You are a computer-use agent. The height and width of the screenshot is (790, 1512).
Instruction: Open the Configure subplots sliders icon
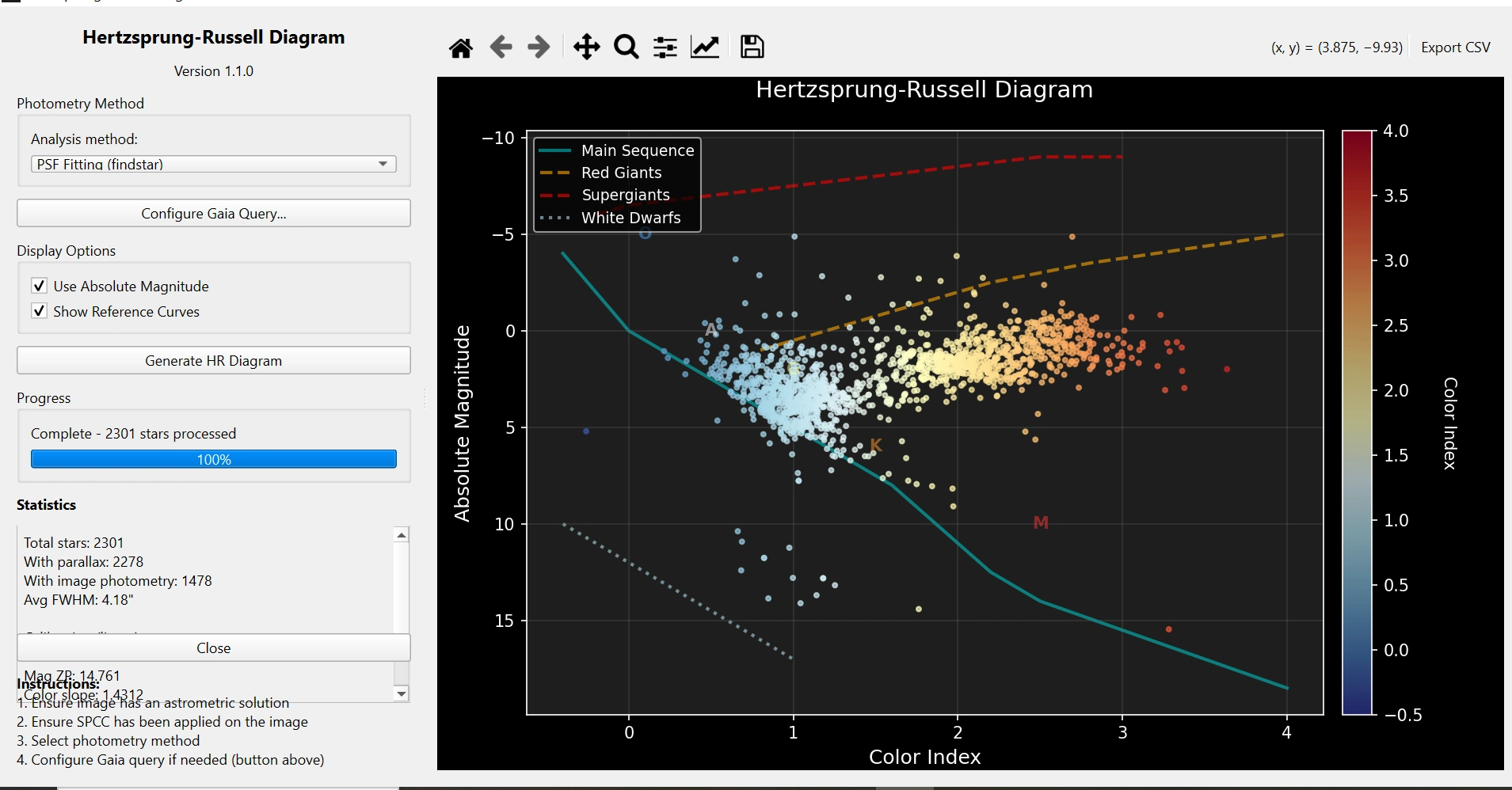(665, 47)
